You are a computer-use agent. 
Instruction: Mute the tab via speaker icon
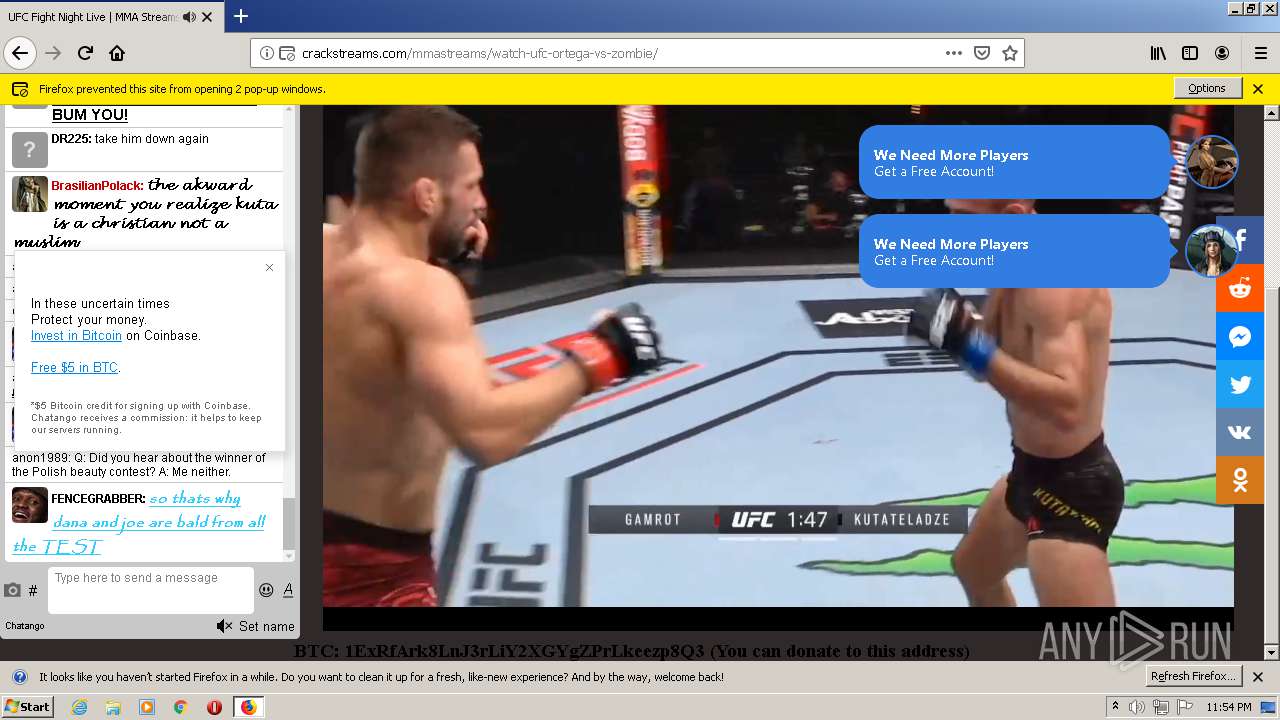[x=190, y=17]
